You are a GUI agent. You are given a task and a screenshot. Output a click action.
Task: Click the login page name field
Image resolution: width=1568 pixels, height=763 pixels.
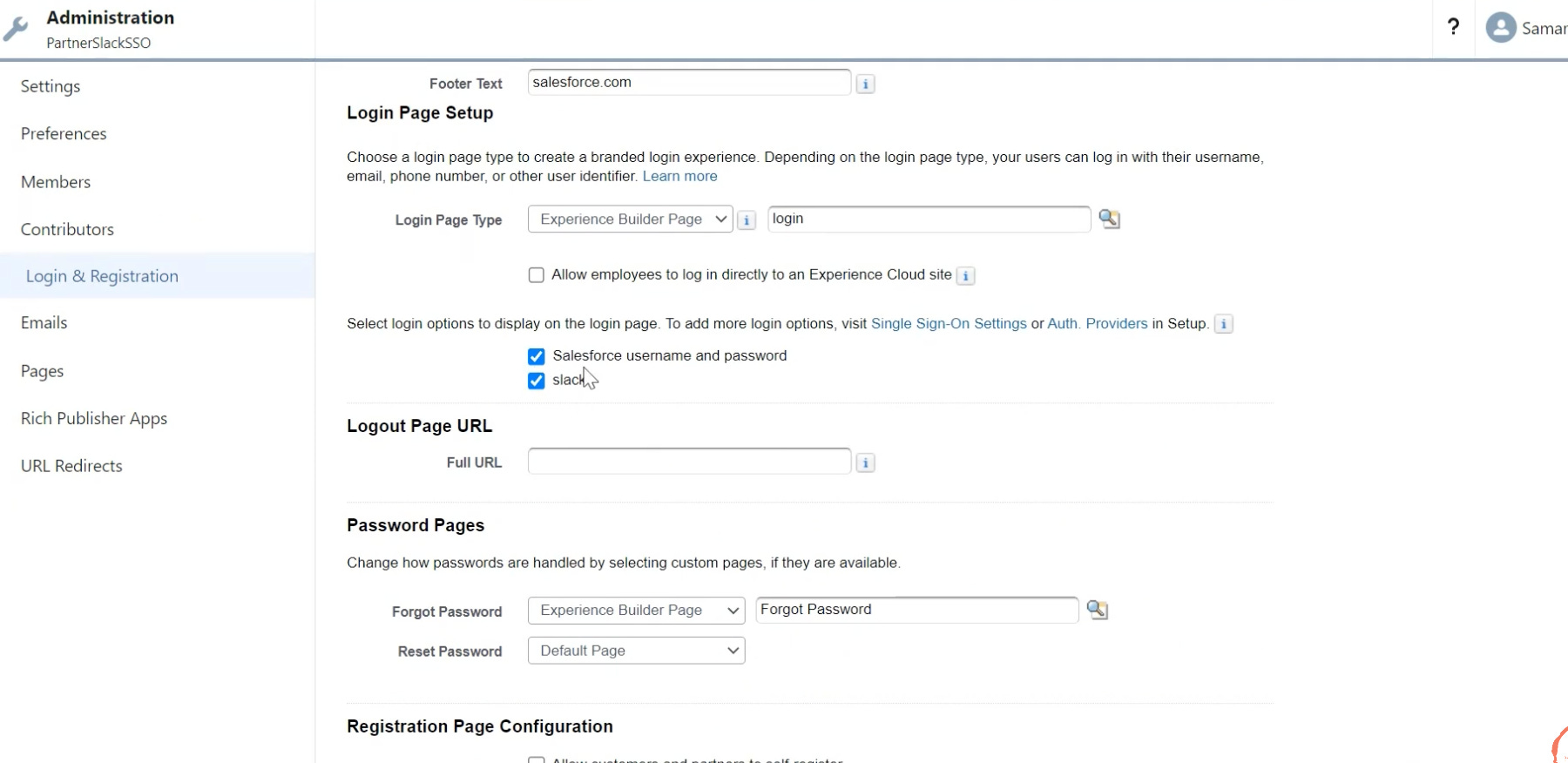click(929, 219)
